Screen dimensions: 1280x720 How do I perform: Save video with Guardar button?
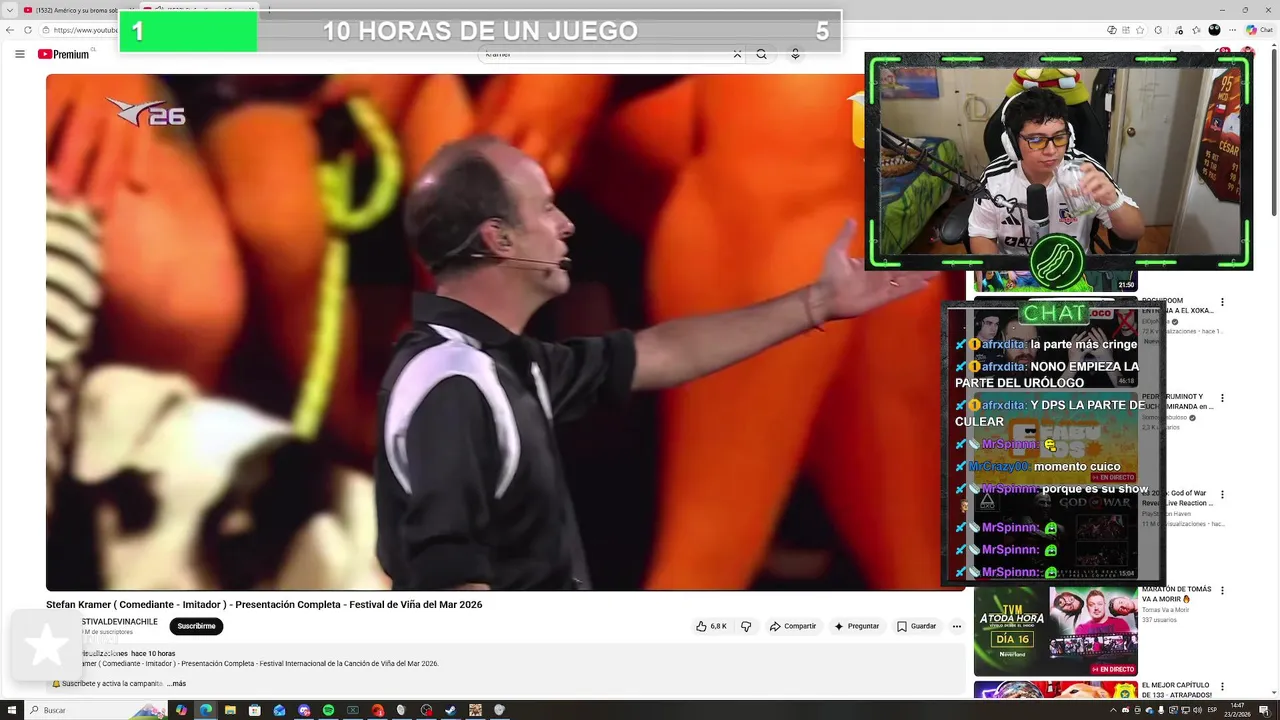coord(916,626)
